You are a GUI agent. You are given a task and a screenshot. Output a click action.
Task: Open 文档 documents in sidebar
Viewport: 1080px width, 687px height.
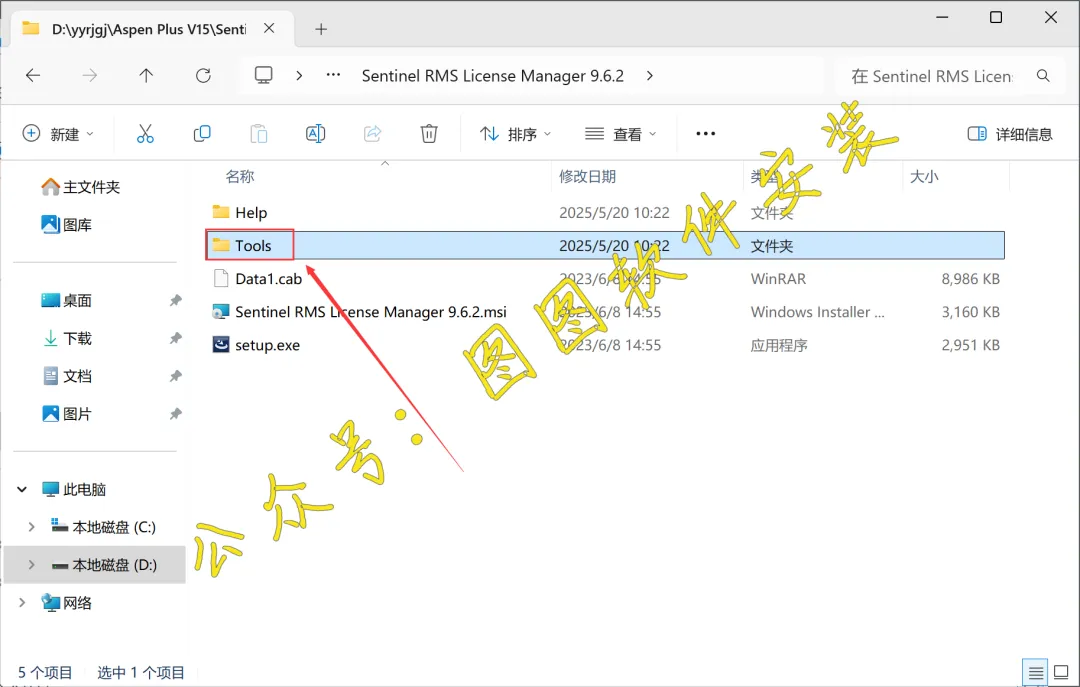67,376
